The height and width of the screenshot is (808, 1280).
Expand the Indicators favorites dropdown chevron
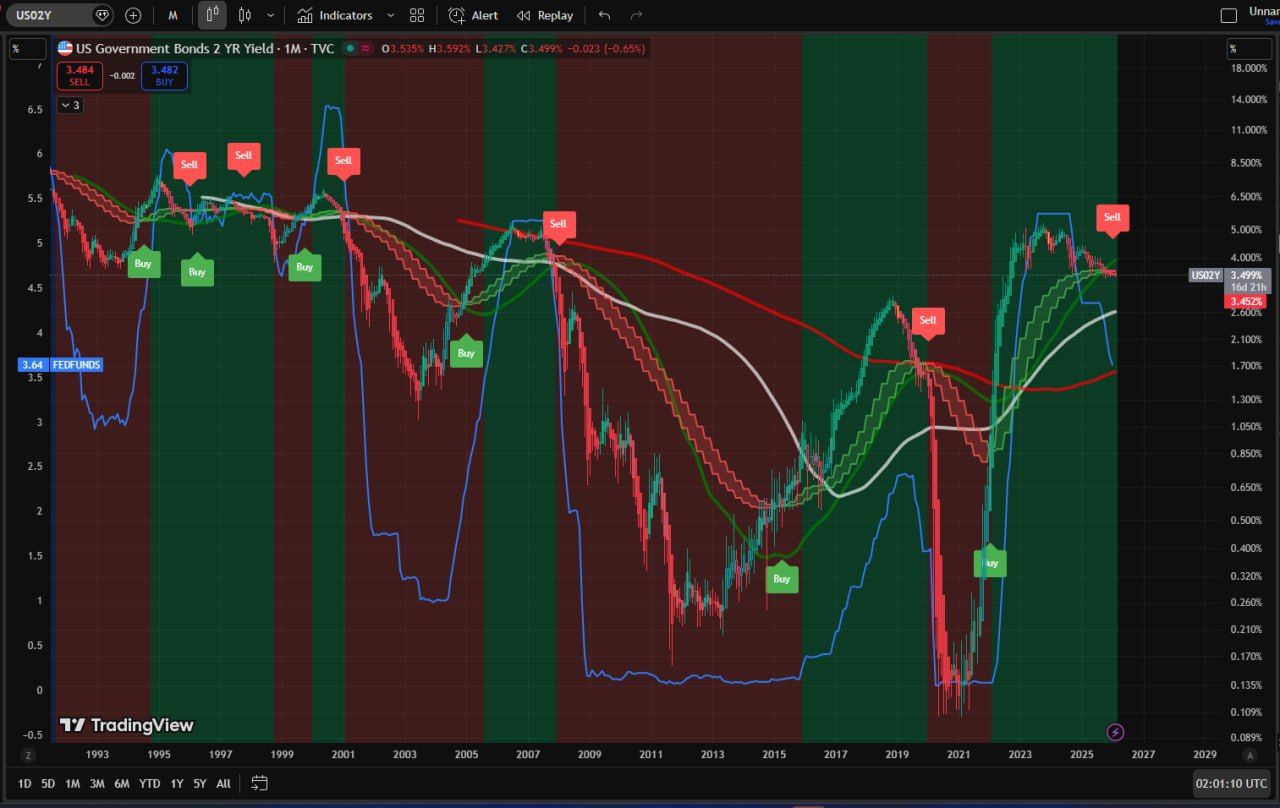click(390, 15)
